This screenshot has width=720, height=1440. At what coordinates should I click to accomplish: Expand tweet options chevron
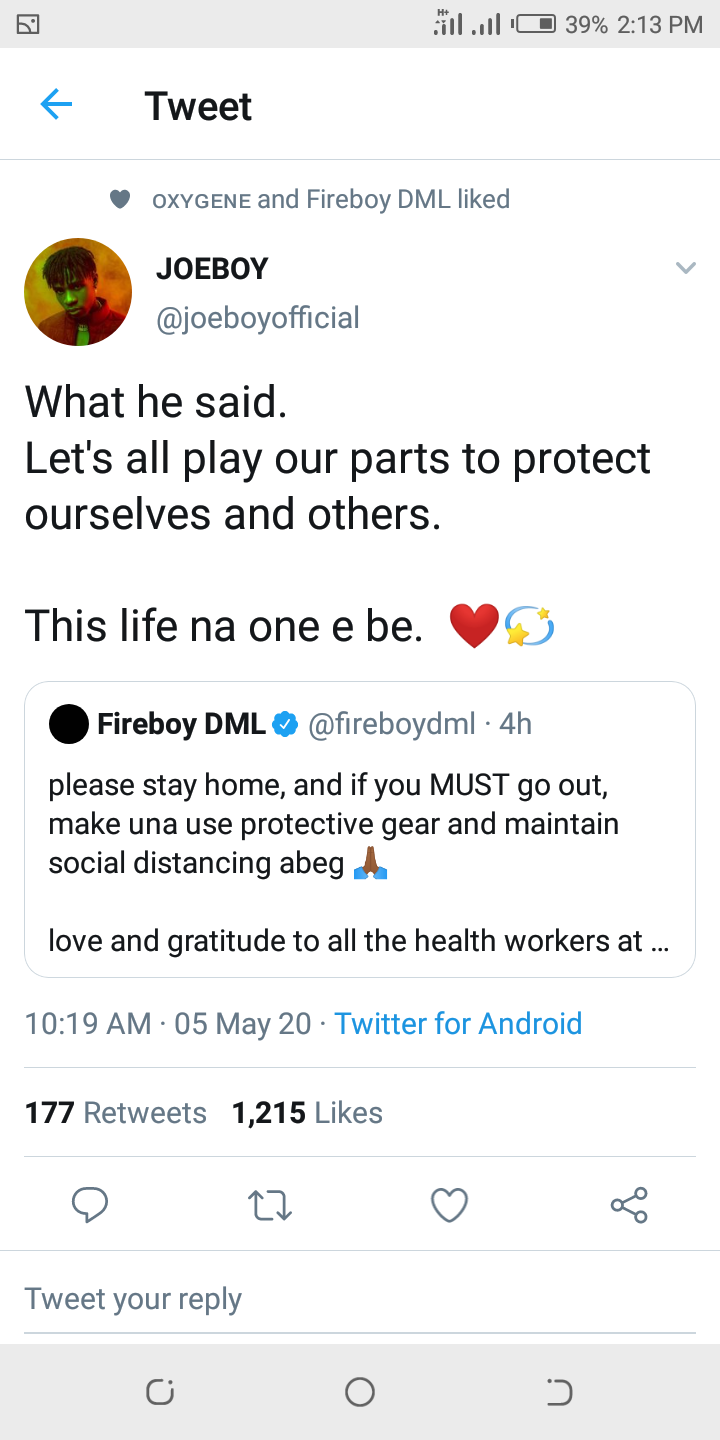pyautogui.click(x=685, y=268)
